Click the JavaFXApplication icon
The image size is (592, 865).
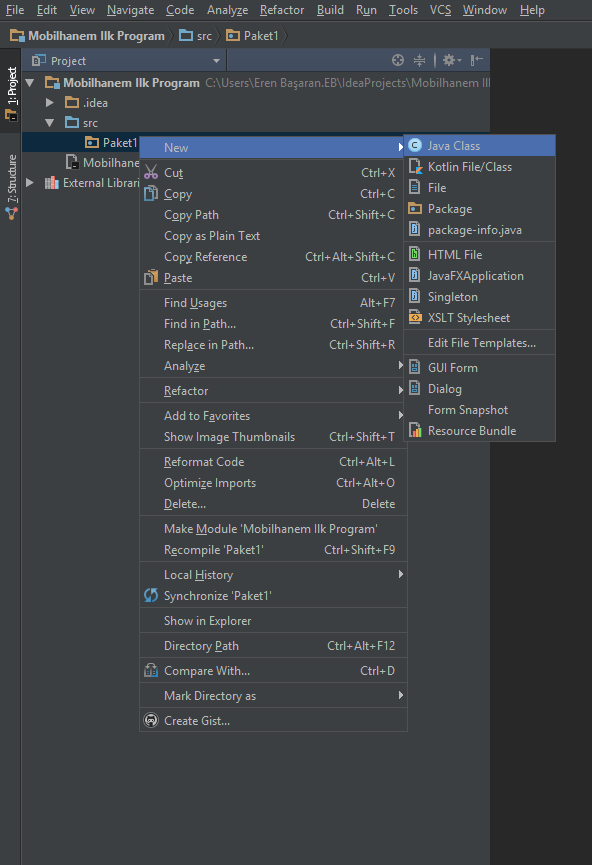click(x=415, y=275)
